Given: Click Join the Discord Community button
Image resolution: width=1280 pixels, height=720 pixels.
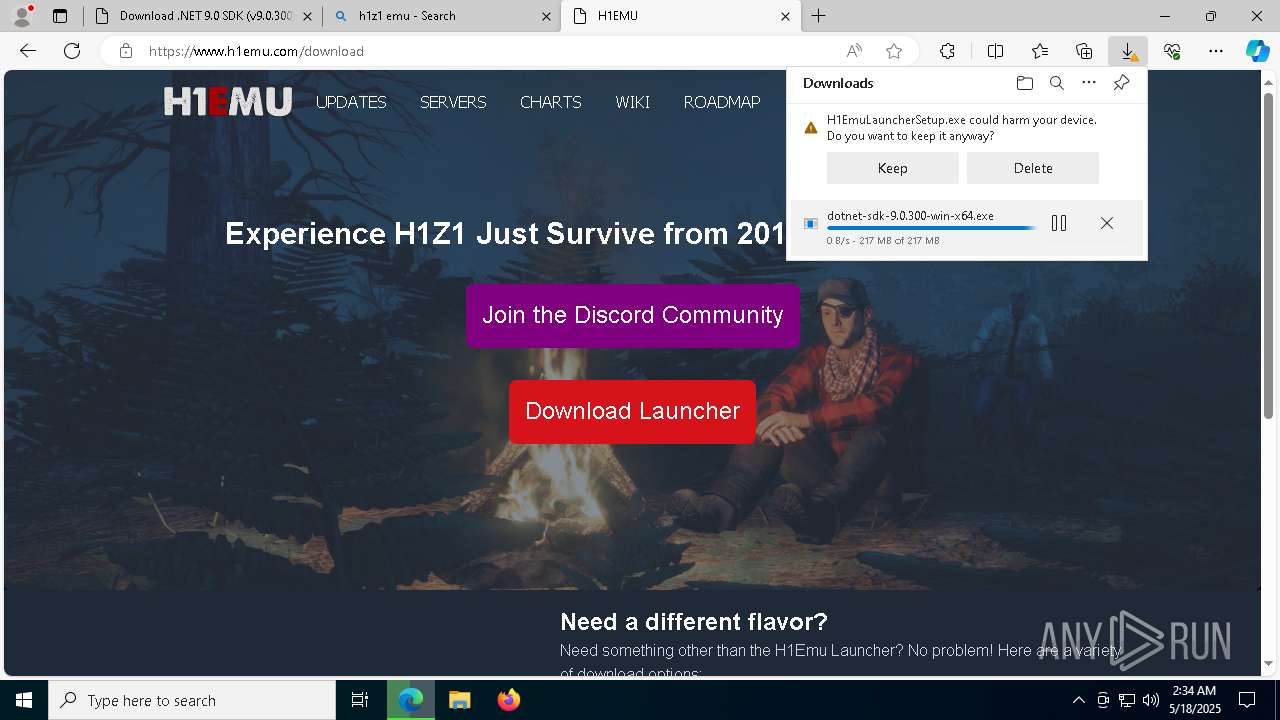Looking at the screenshot, I should pos(633,315).
